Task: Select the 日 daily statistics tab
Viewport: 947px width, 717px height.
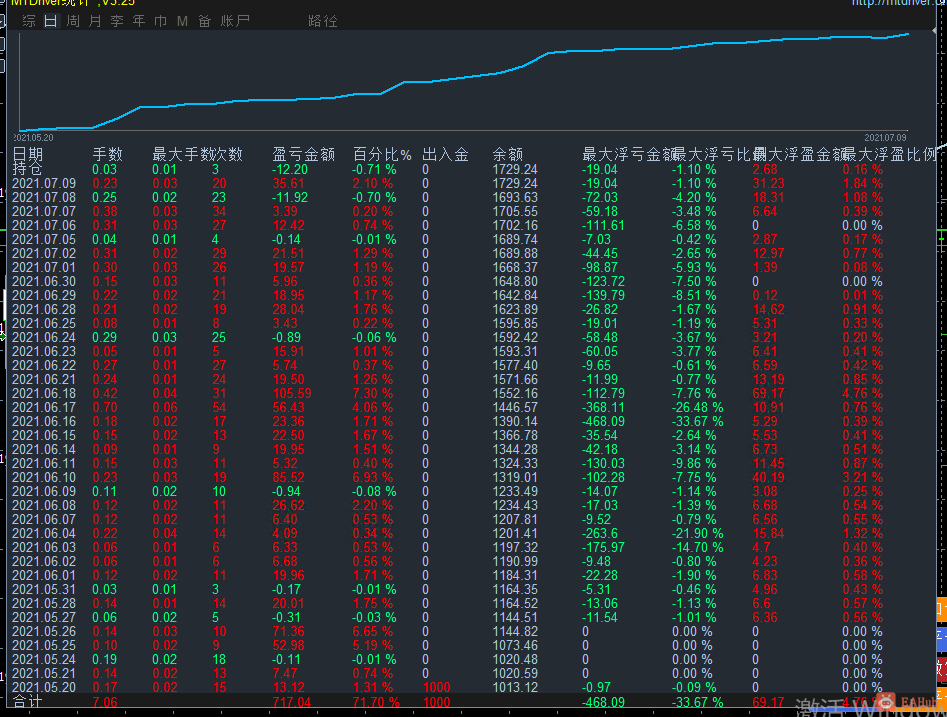Action: tap(51, 21)
